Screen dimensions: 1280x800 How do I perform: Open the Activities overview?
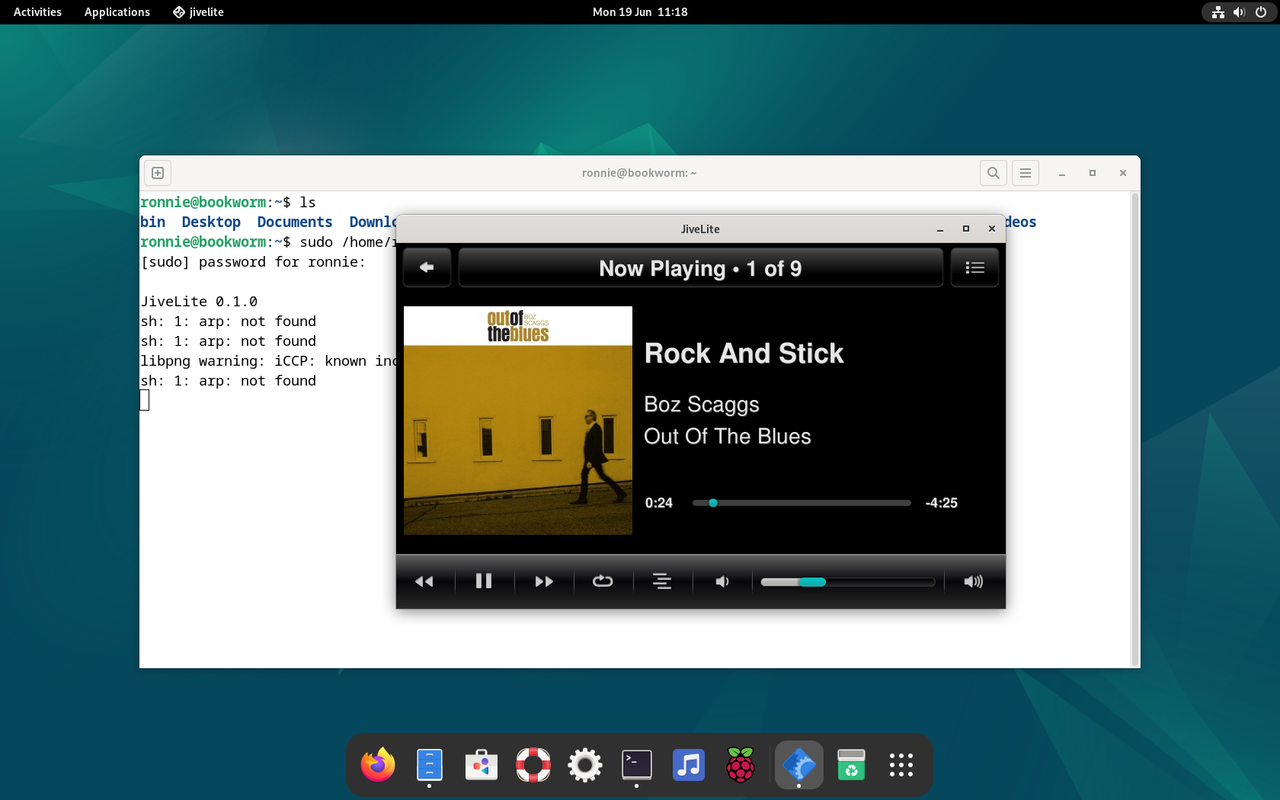(x=37, y=12)
